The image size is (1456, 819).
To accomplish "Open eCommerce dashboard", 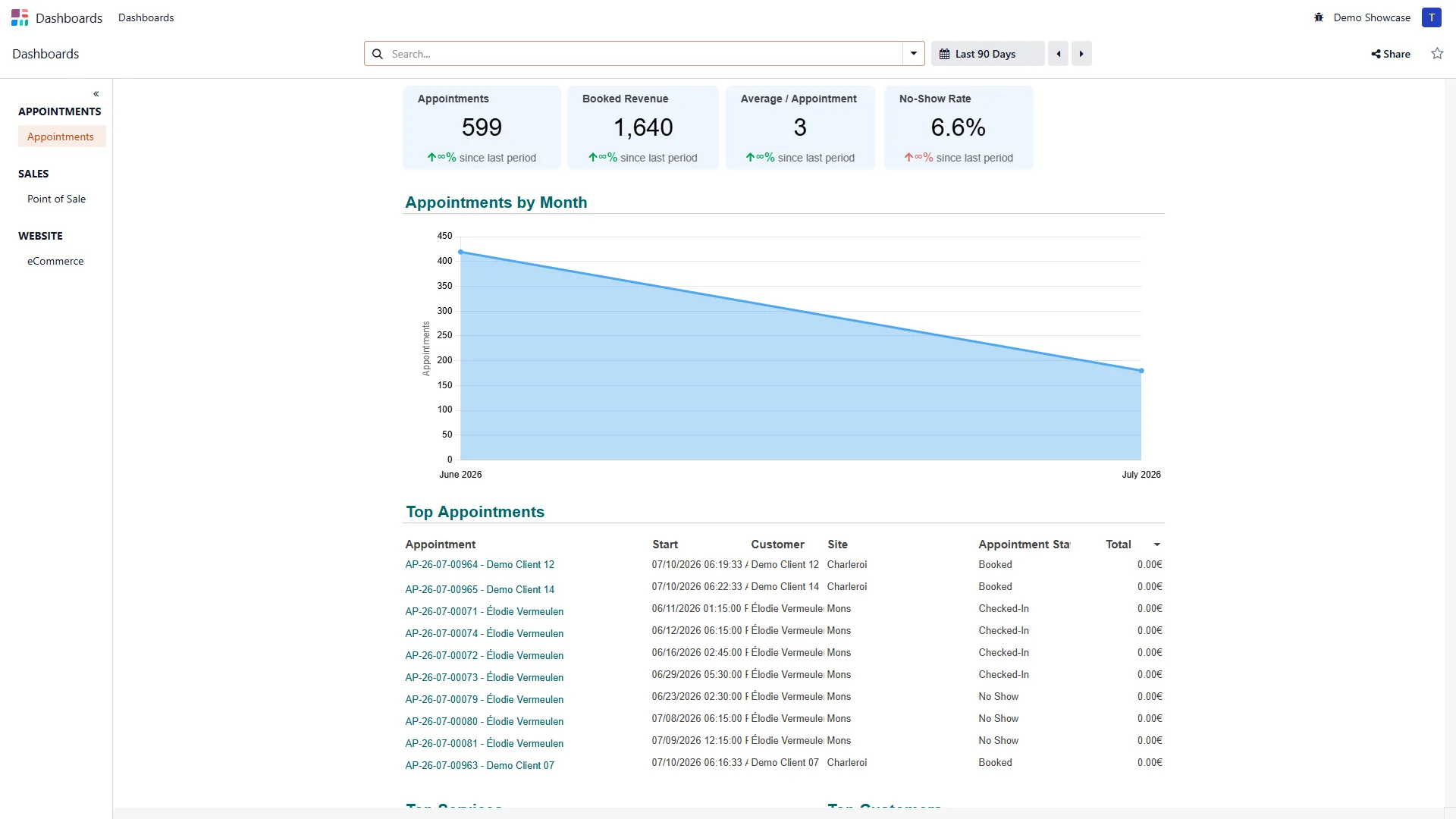I will point(55,261).
